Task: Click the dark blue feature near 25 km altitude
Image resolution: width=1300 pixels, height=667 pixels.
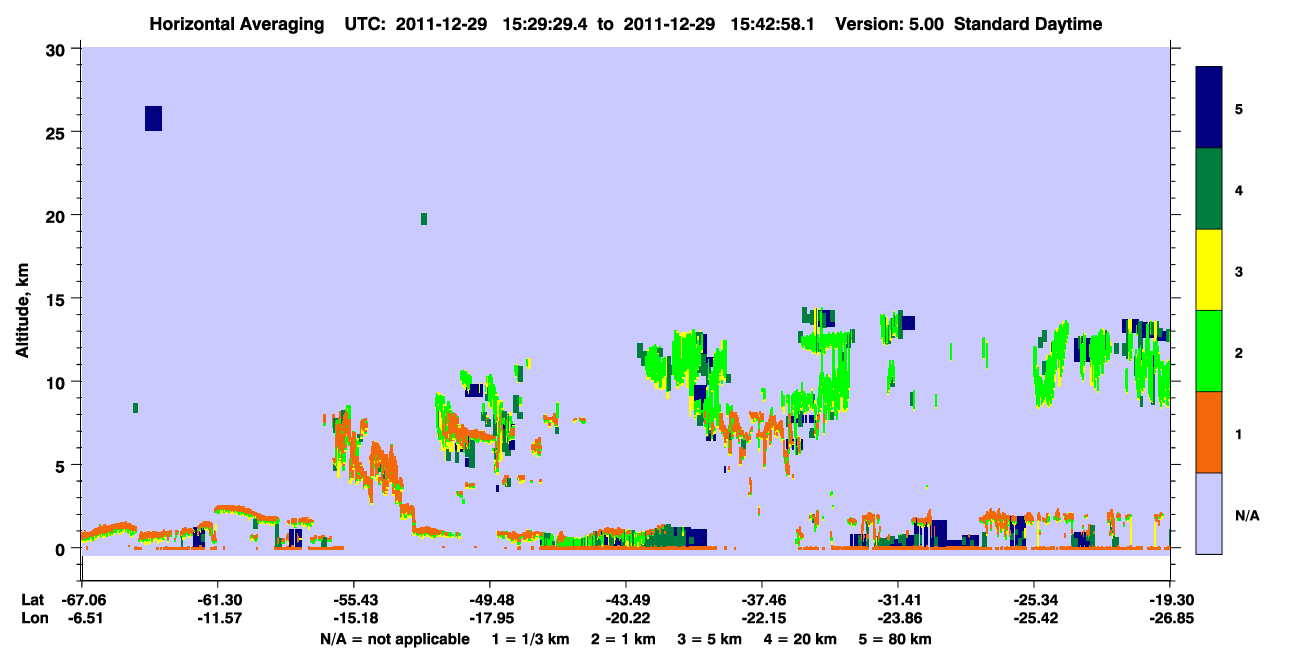Action: (x=153, y=118)
